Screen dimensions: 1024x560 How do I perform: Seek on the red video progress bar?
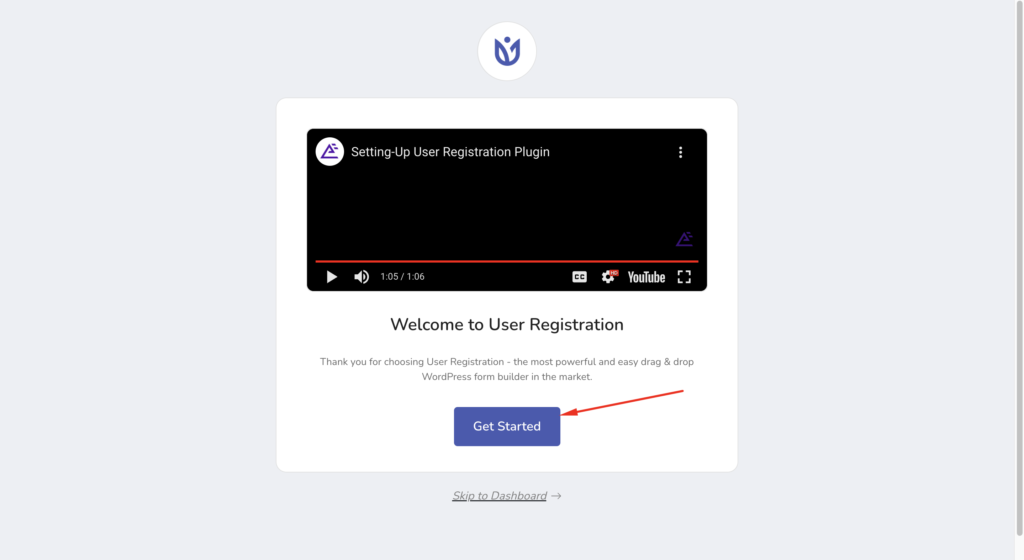coord(507,261)
